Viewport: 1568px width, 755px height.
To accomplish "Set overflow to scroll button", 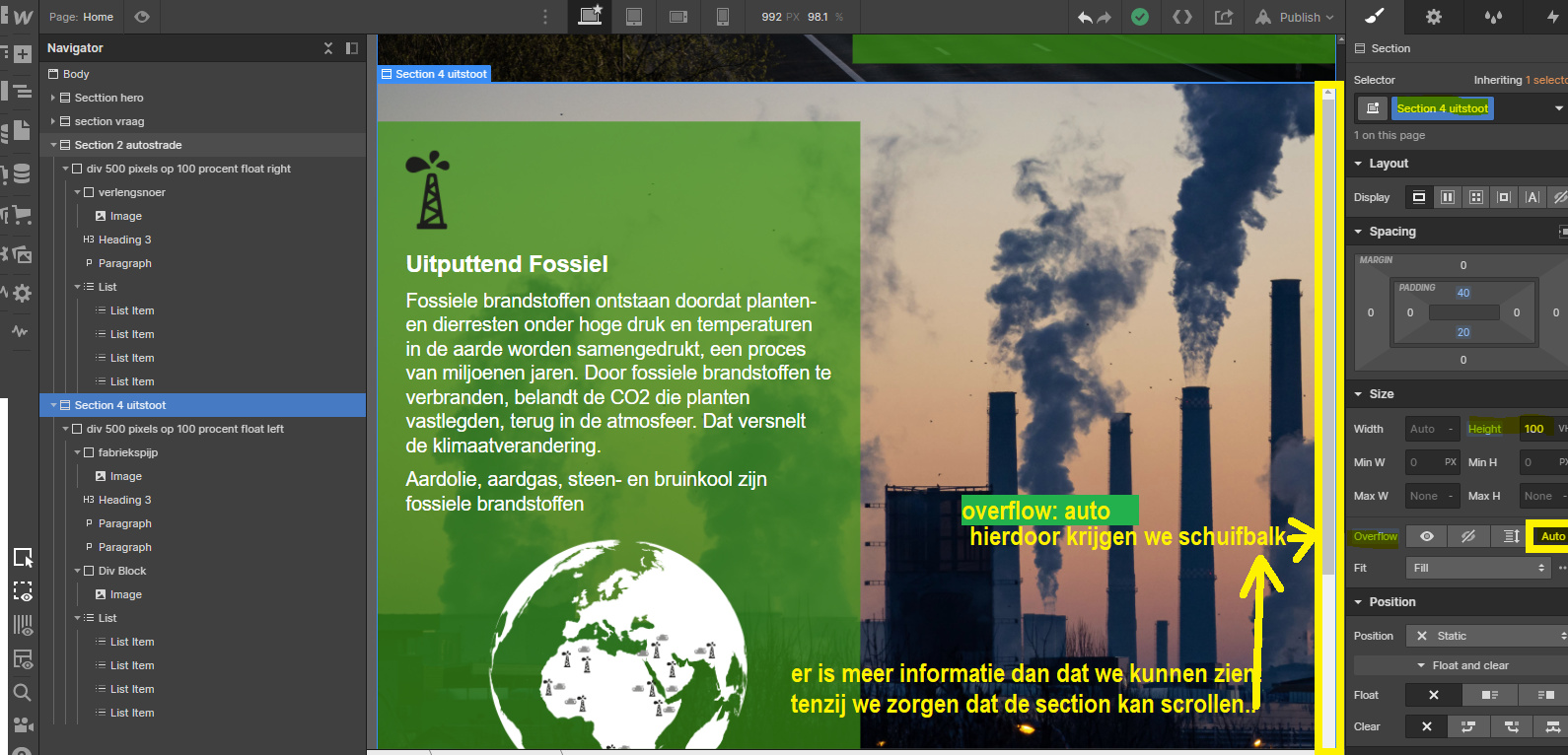I will click(x=1510, y=536).
